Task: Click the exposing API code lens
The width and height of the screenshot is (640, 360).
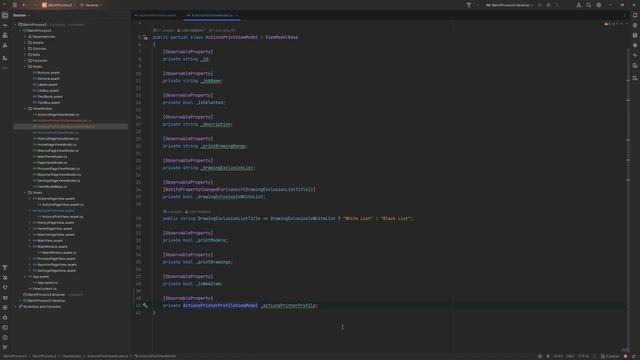Action: pyautogui.click(x=222, y=30)
